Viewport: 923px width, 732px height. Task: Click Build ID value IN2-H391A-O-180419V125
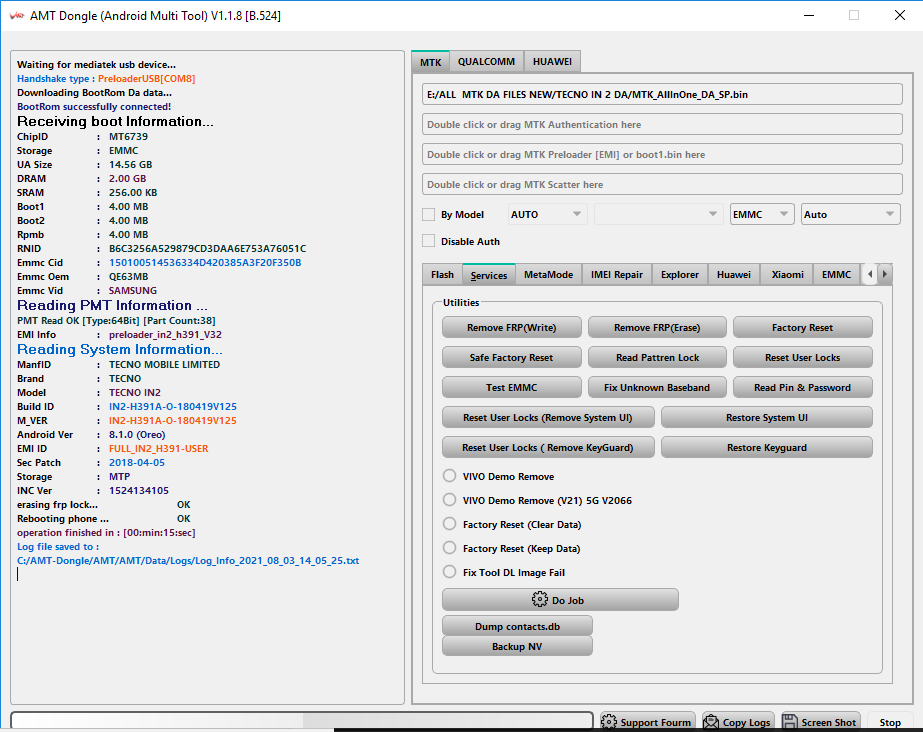172,407
